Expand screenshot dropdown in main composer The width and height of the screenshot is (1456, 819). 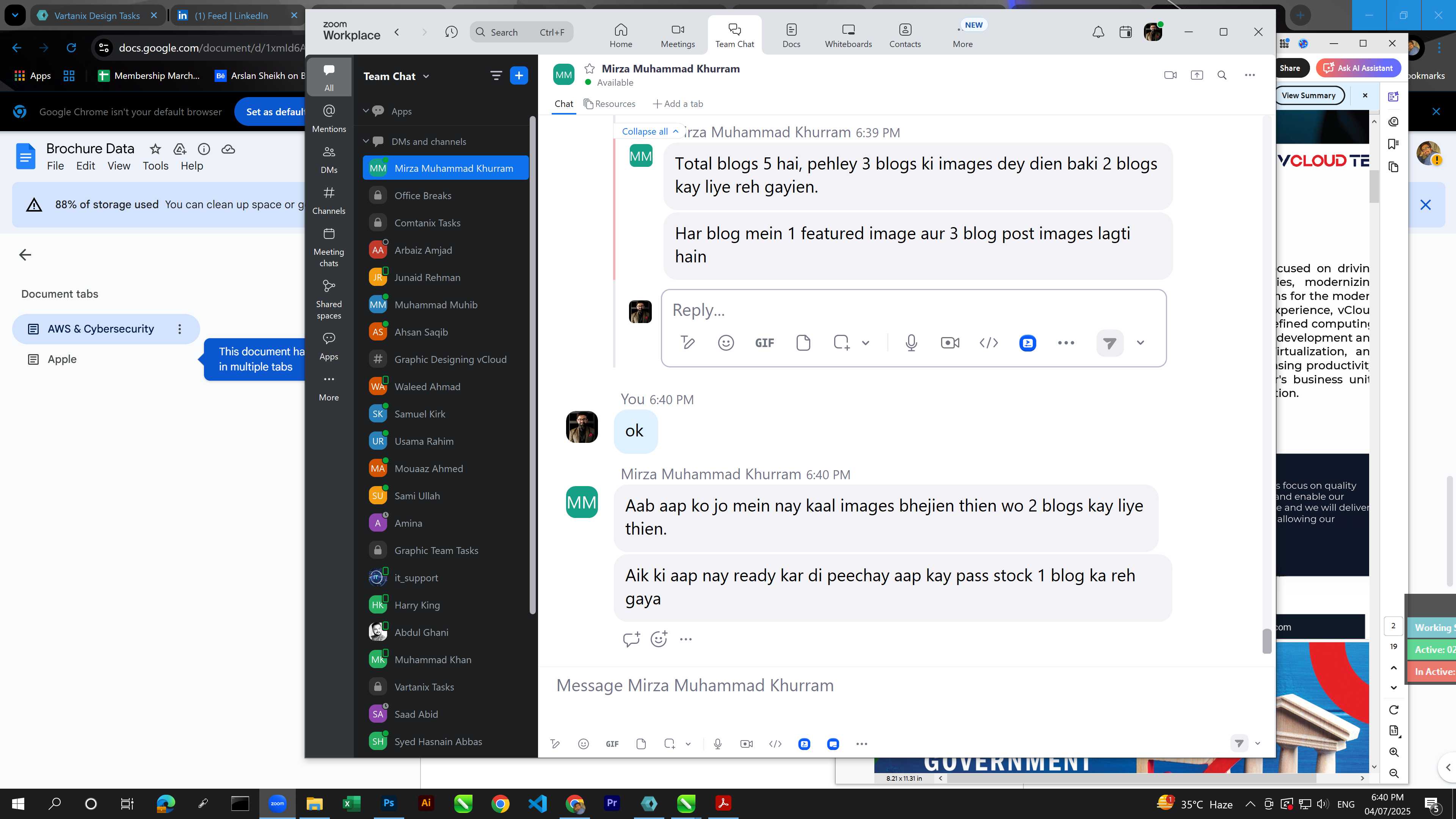[x=688, y=744]
